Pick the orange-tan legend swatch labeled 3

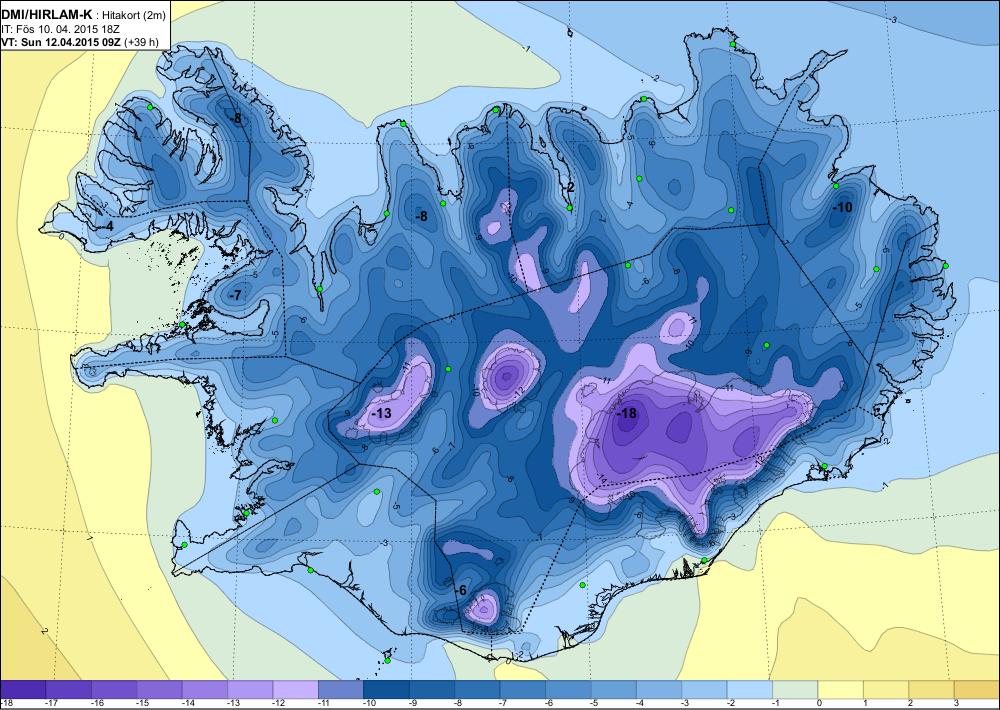pos(977,689)
